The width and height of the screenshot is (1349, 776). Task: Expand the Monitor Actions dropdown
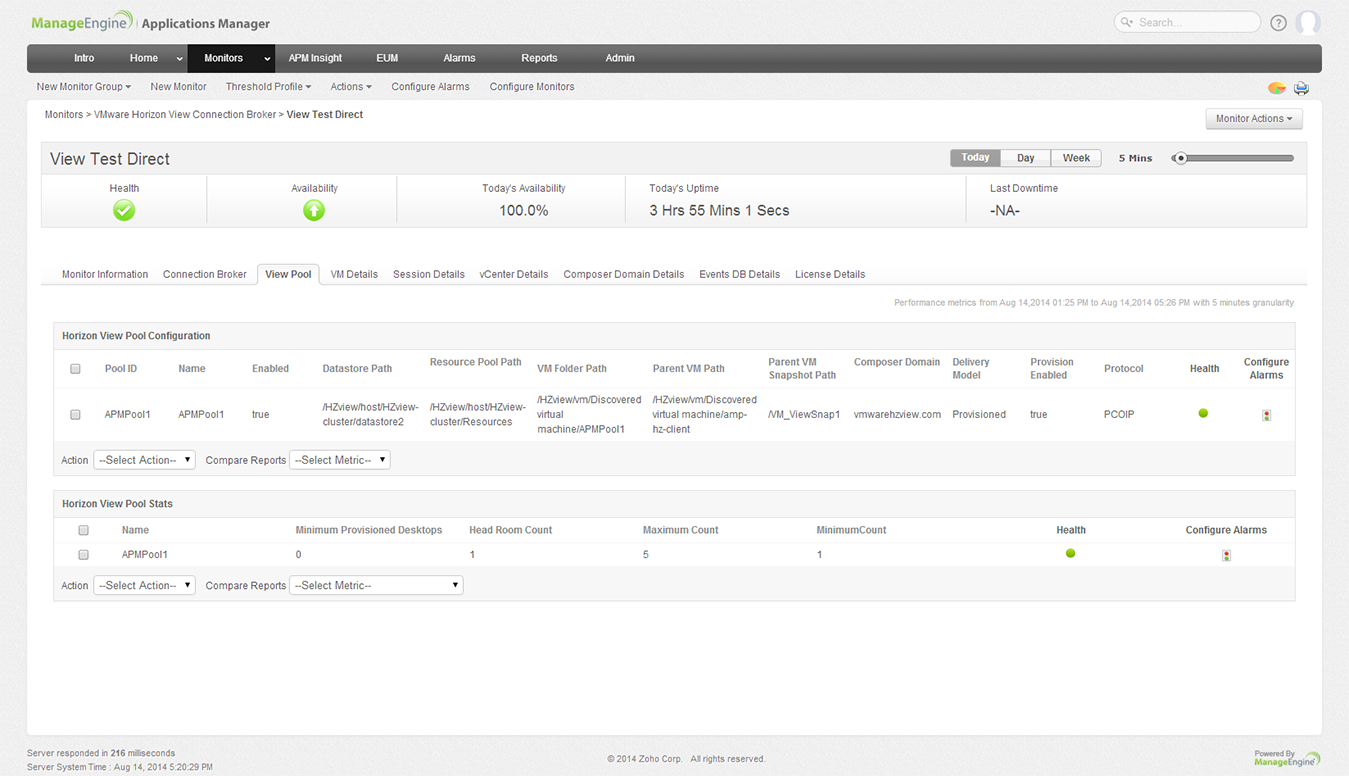tap(1253, 118)
